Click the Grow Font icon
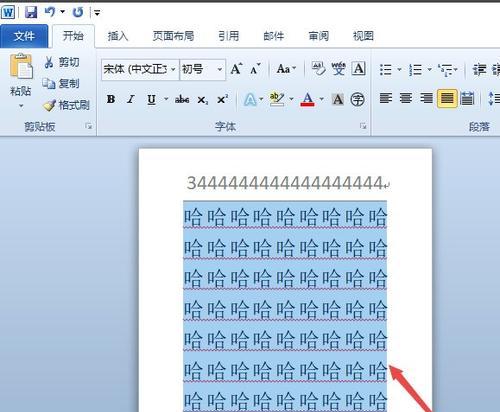This screenshot has width=500, height=412. point(236,69)
